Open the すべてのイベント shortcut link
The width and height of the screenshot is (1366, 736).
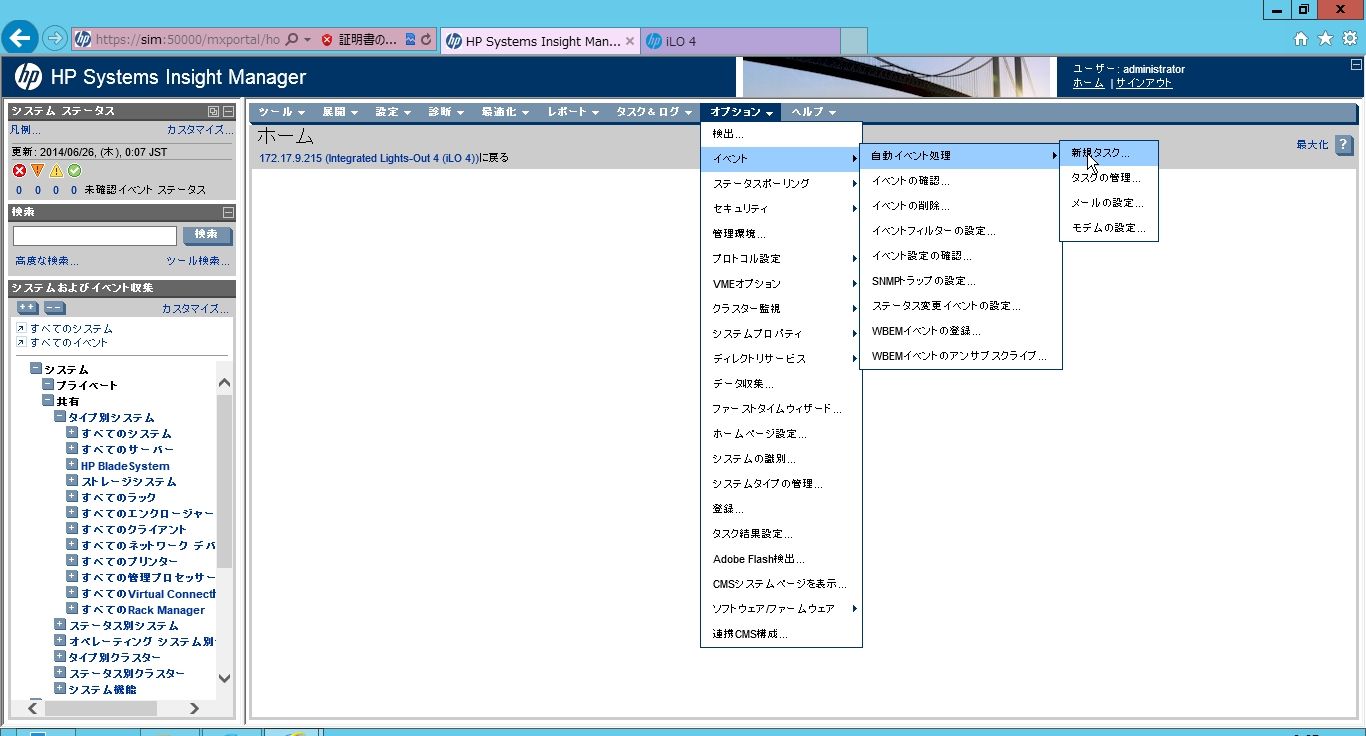tap(69, 342)
